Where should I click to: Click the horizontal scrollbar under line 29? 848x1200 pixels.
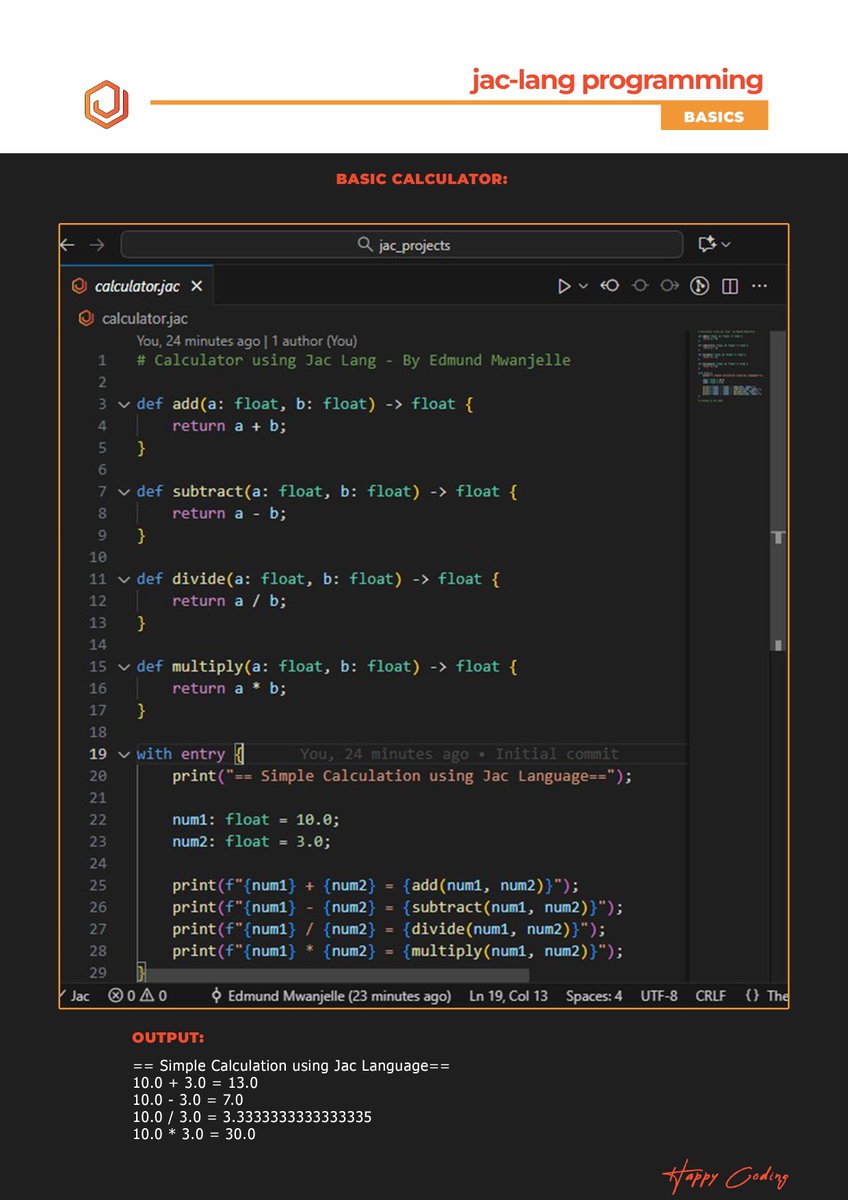coord(337,975)
